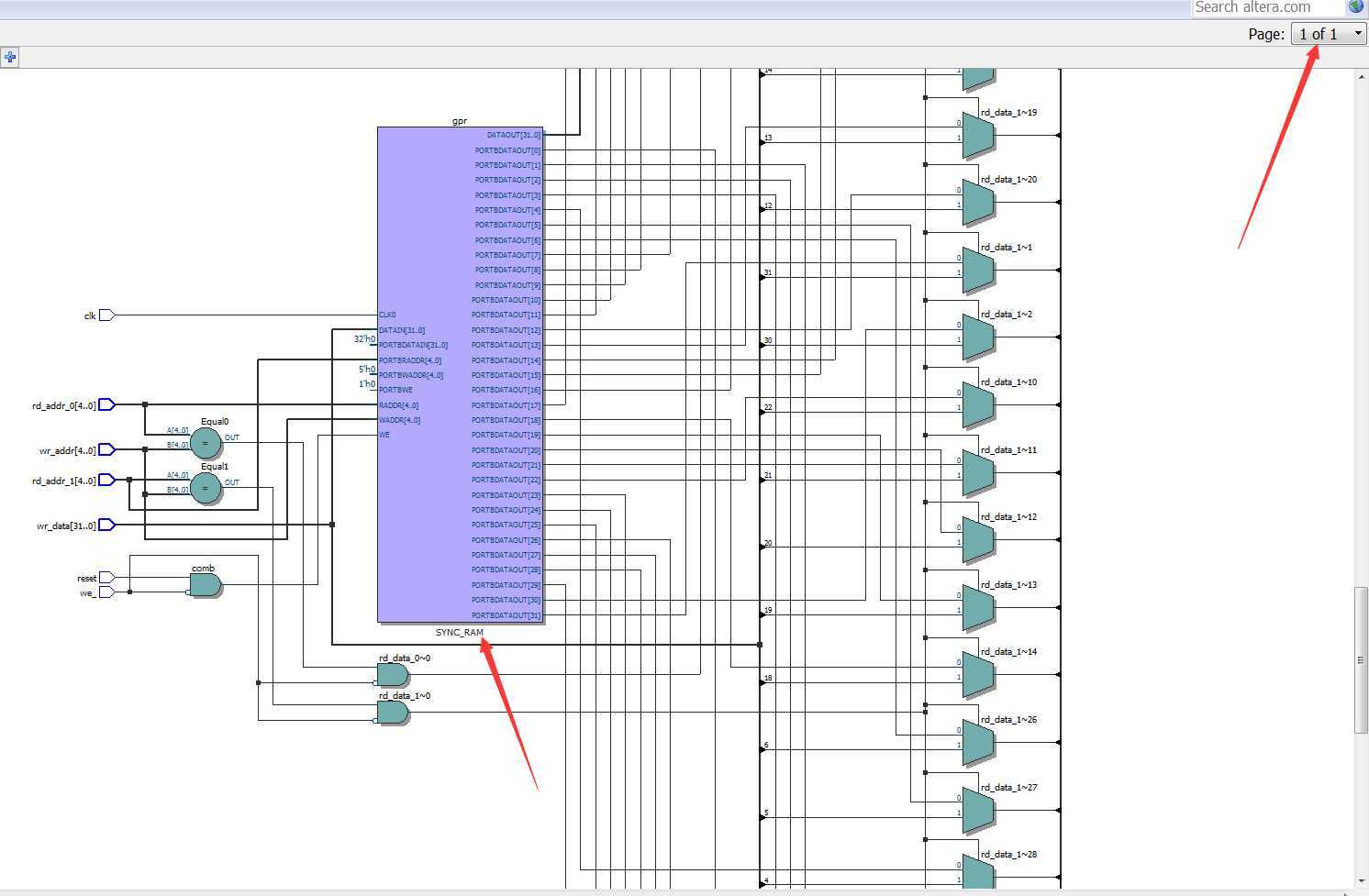
Task: Select the rd_addr_1[4..0] input pin symbol
Action: click(106, 480)
